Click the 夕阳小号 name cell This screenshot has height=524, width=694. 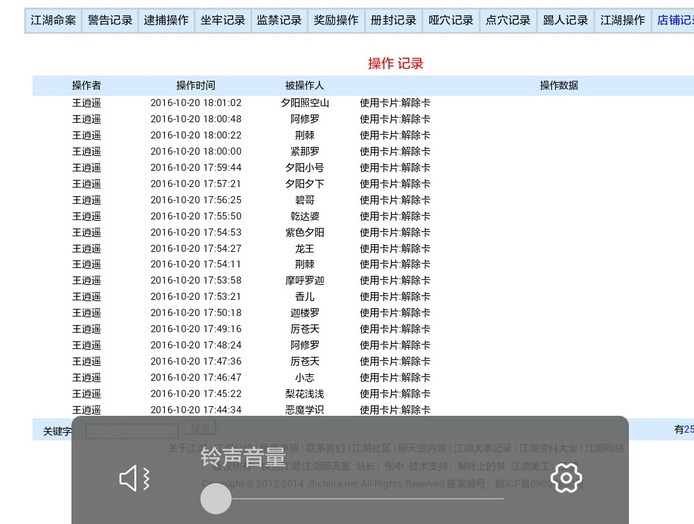click(x=305, y=168)
